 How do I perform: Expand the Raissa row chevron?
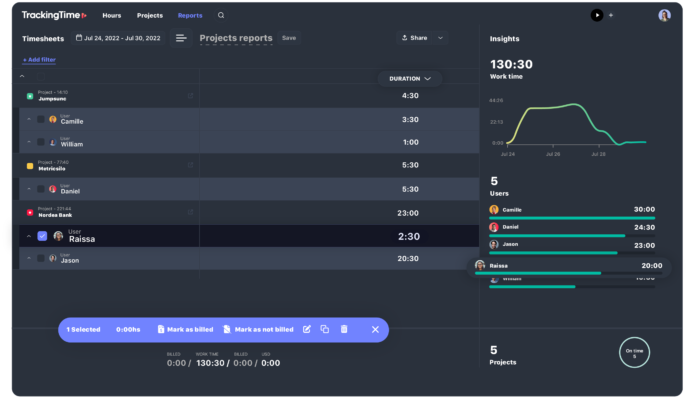coord(29,236)
